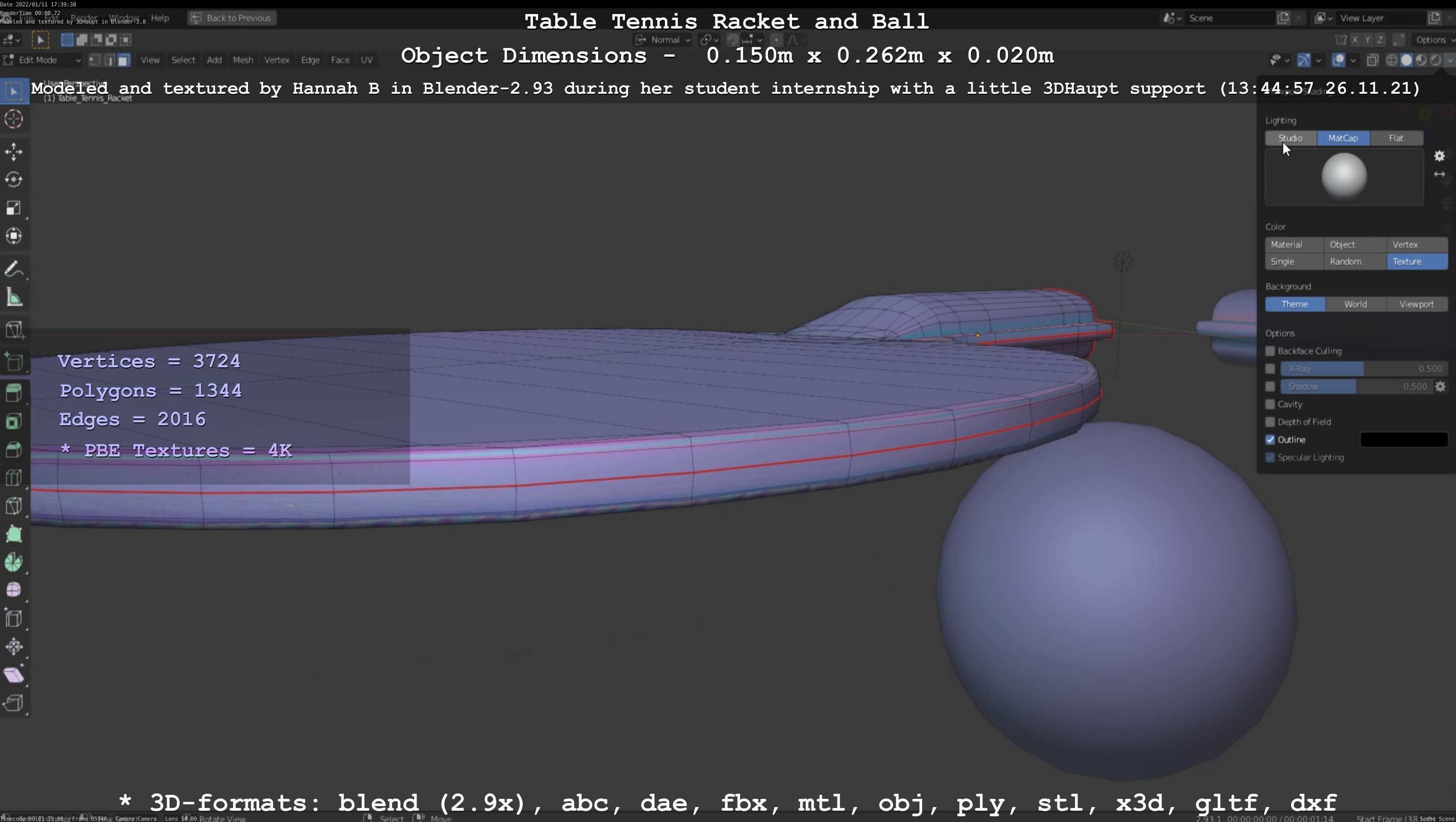The image size is (1456, 822).
Task: Toggle Z axis mesh mirror
Action: pyautogui.click(x=1380, y=40)
